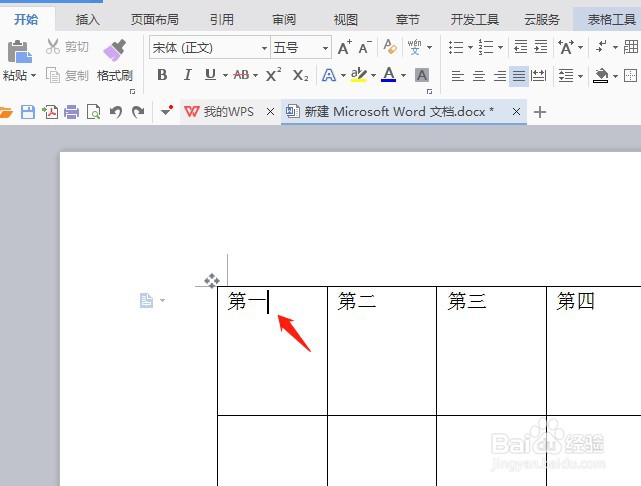Switch to the 审阅 tab

(x=284, y=19)
